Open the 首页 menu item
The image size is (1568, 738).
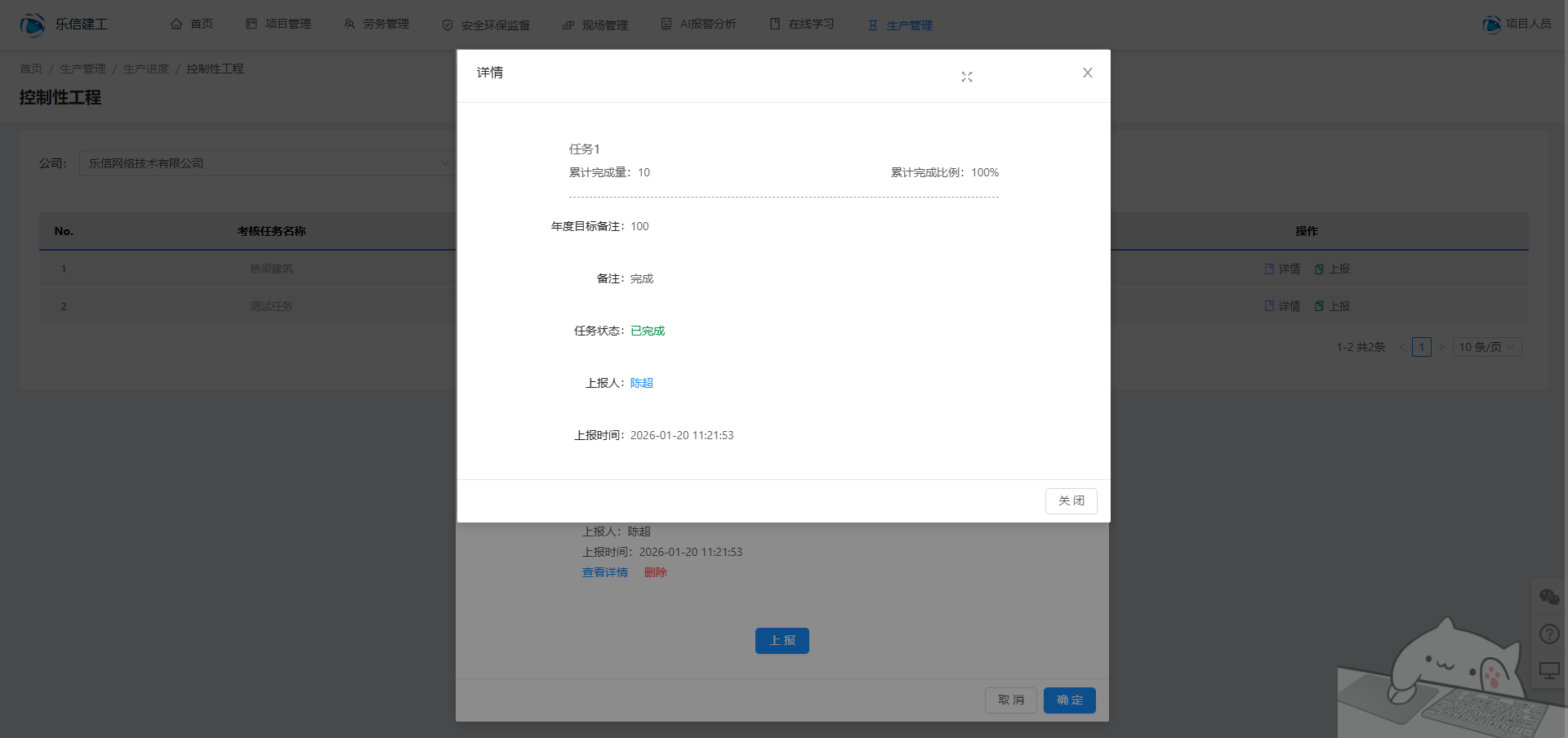[x=192, y=24]
